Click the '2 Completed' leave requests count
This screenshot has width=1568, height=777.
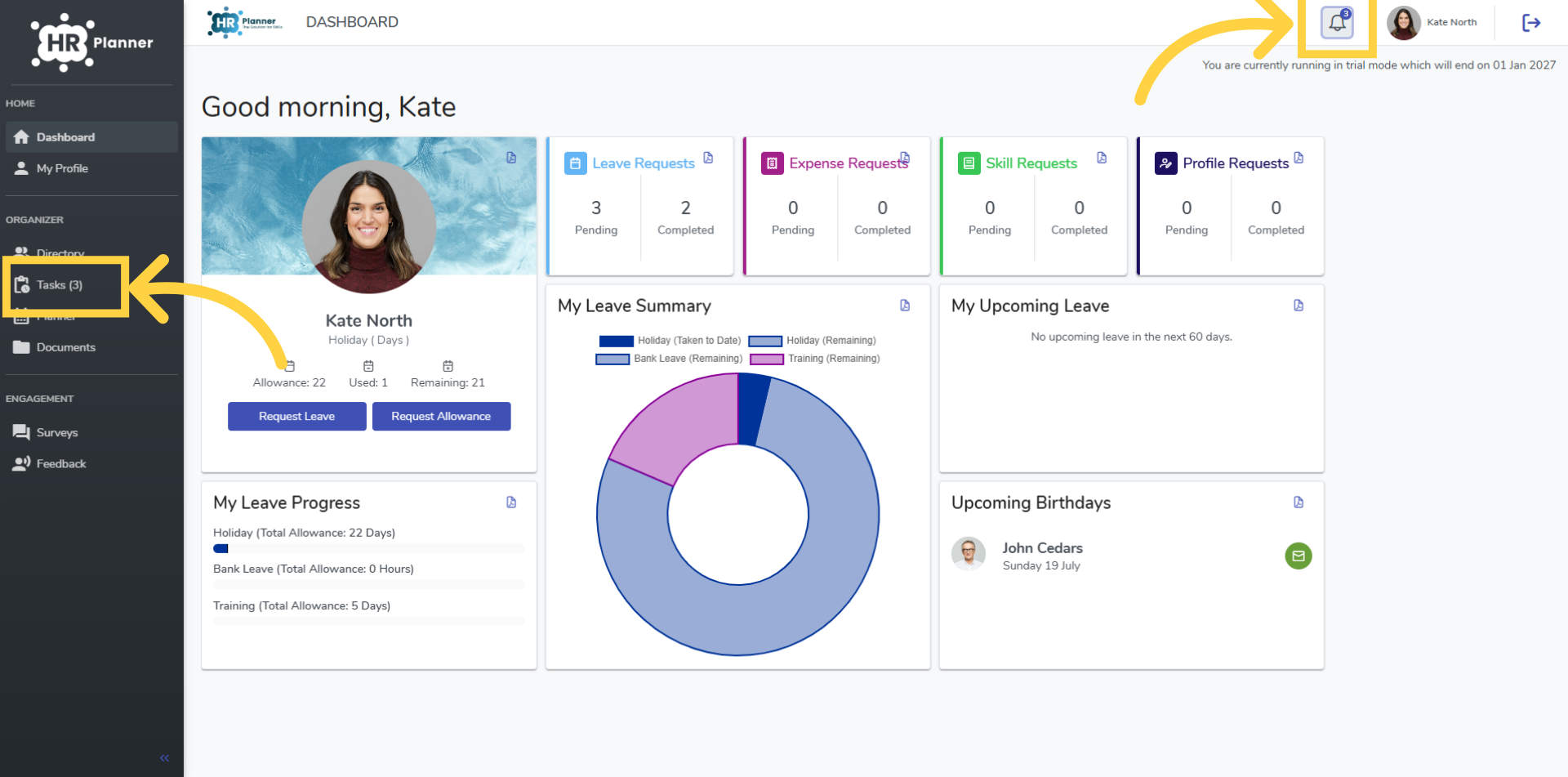[685, 217]
